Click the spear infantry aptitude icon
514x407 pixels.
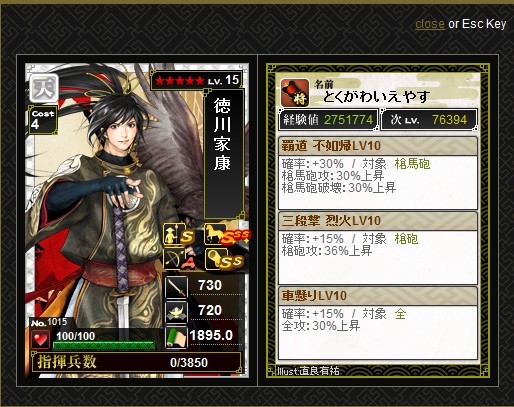173,235
